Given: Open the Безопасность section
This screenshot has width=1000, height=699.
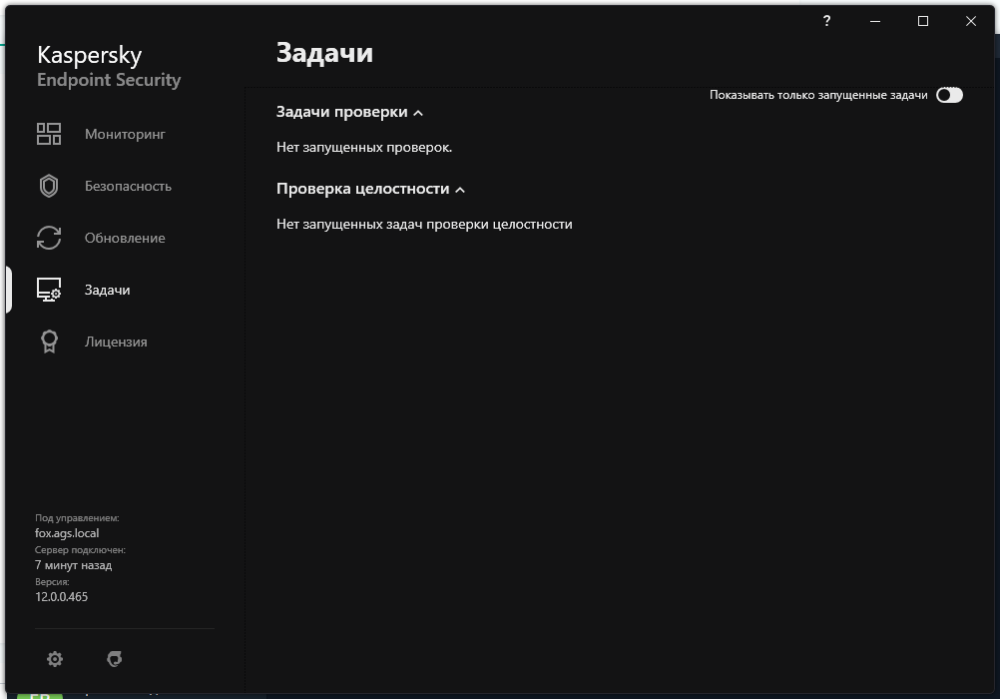Looking at the screenshot, I should point(128,186).
